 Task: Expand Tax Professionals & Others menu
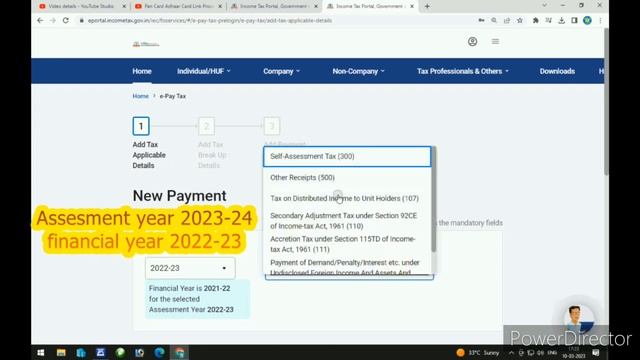(x=463, y=71)
